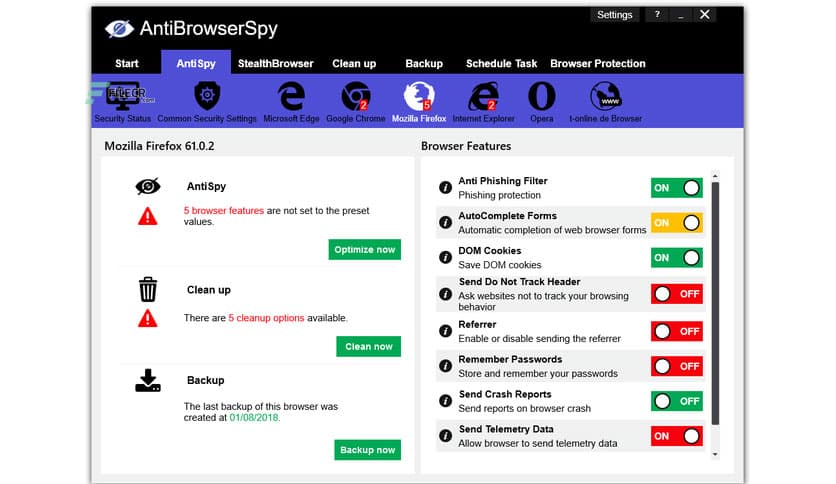Click the 01/08/2018 backup date link
This screenshot has width=836, height=484.
click(x=254, y=417)
